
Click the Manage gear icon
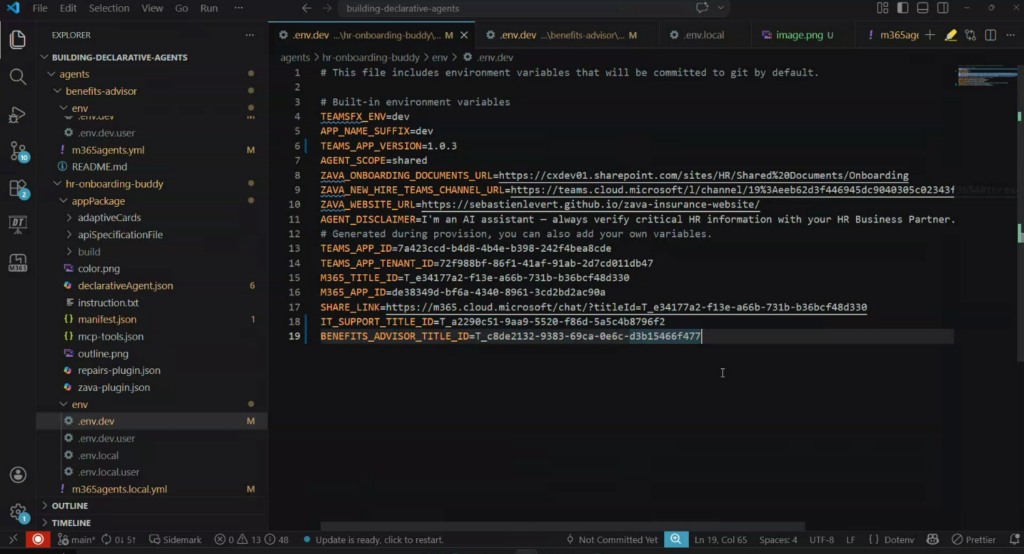[x=17, y=512]
